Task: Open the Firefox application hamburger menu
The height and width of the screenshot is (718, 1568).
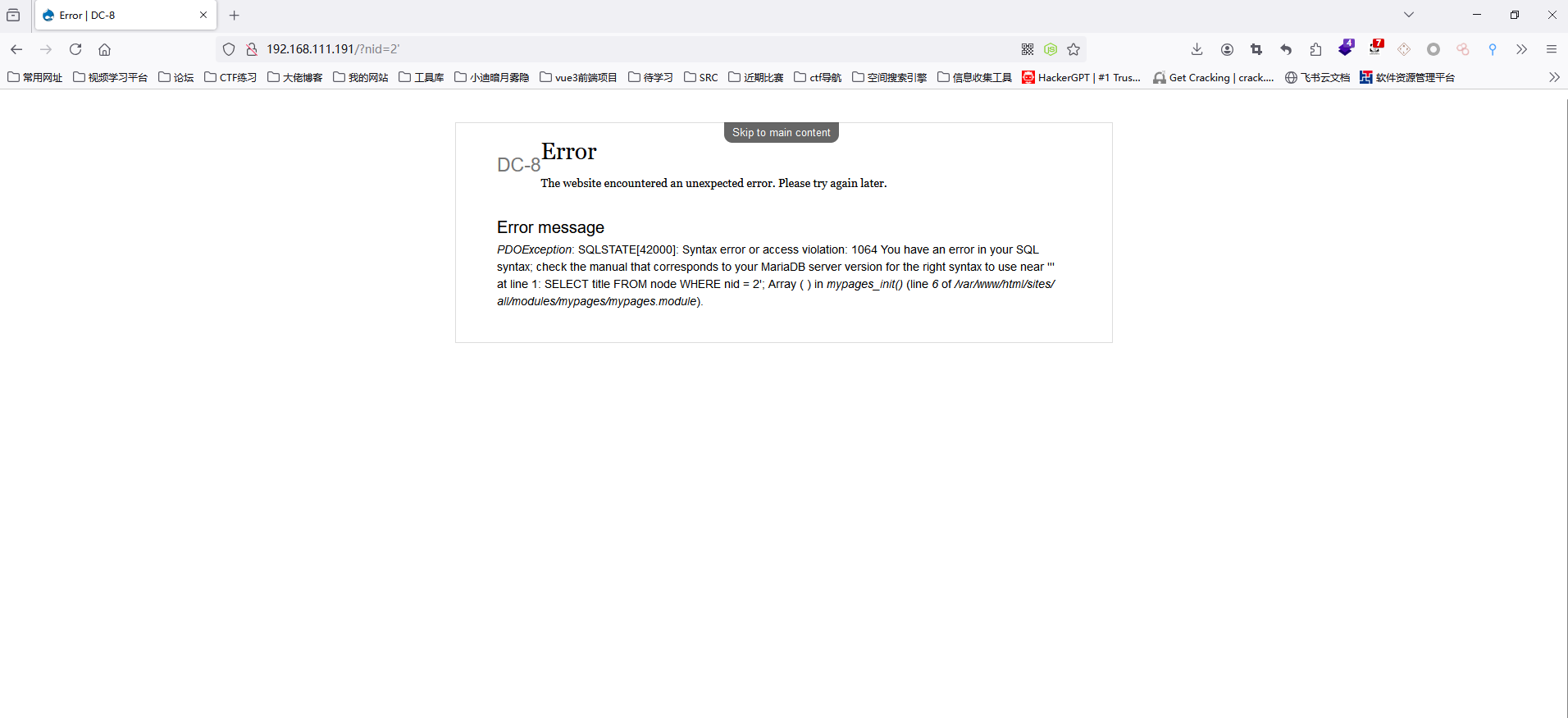Action: click(x=1552, y=49)
